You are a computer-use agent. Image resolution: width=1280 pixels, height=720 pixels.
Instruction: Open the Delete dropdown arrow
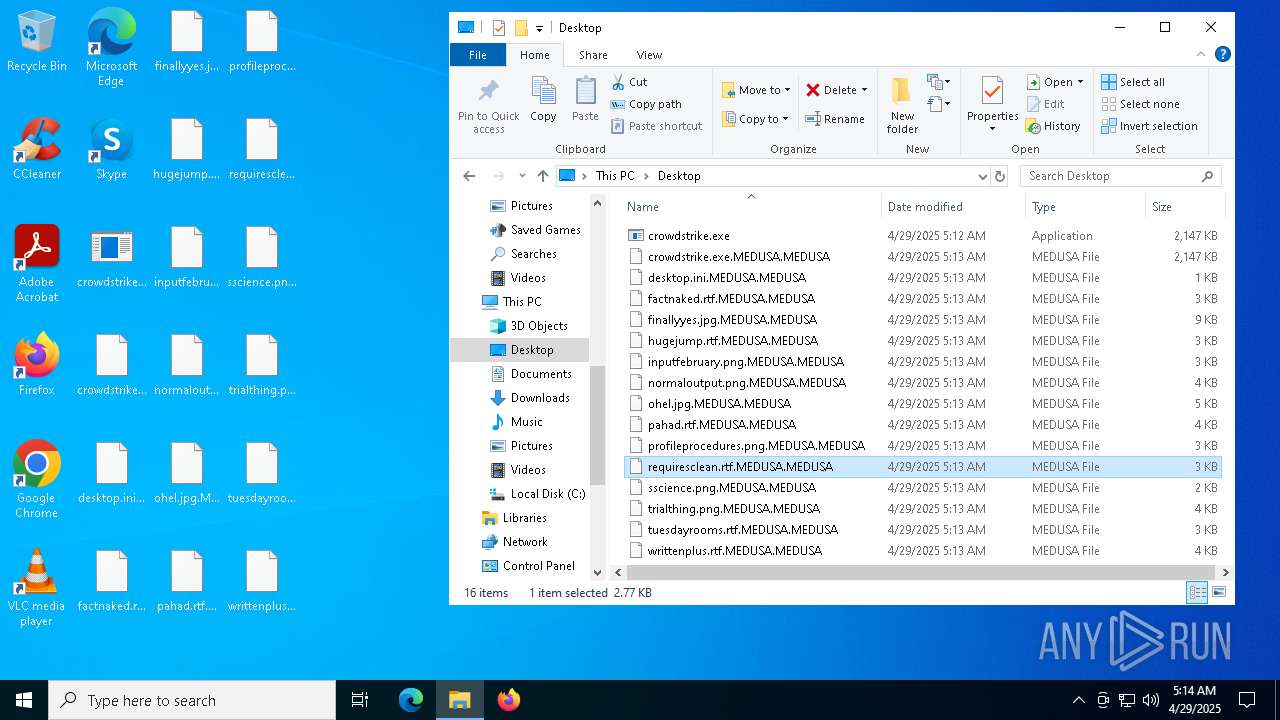[864, 90]
